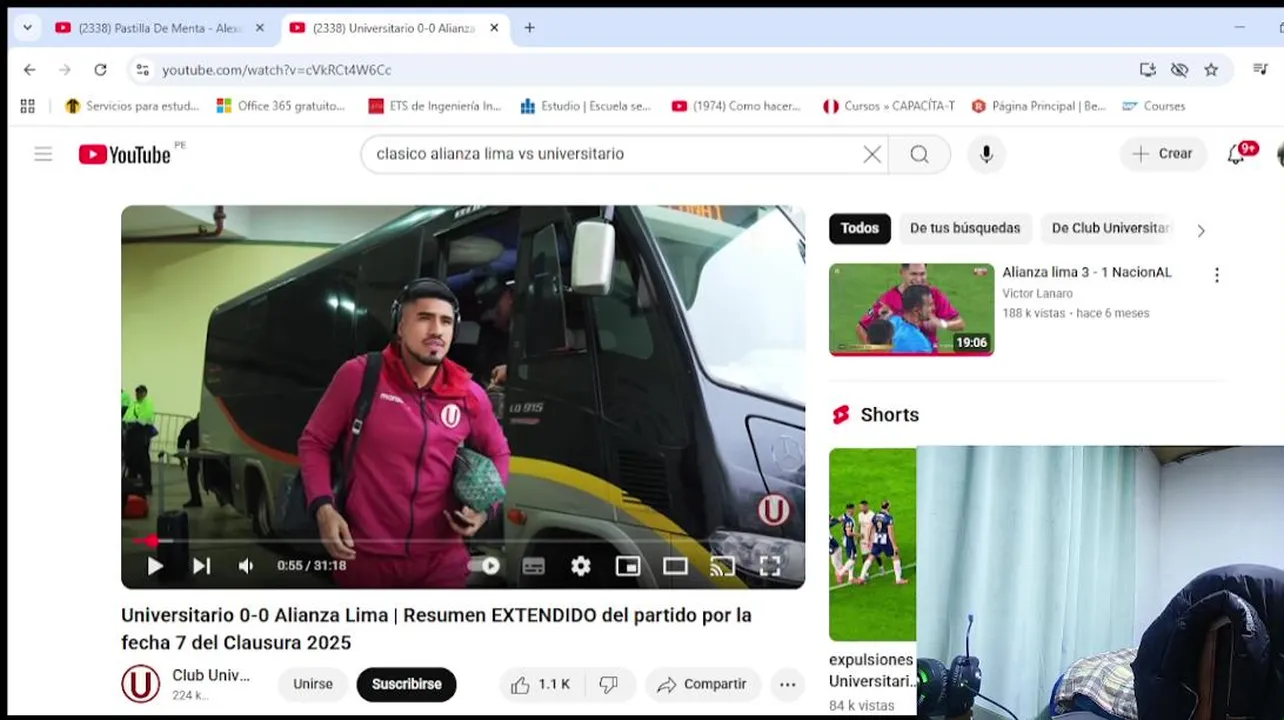Open YouTube notifications bell
Image resolution: width=1284 pixels, height=720 pixels.
tap(1237, 154)
